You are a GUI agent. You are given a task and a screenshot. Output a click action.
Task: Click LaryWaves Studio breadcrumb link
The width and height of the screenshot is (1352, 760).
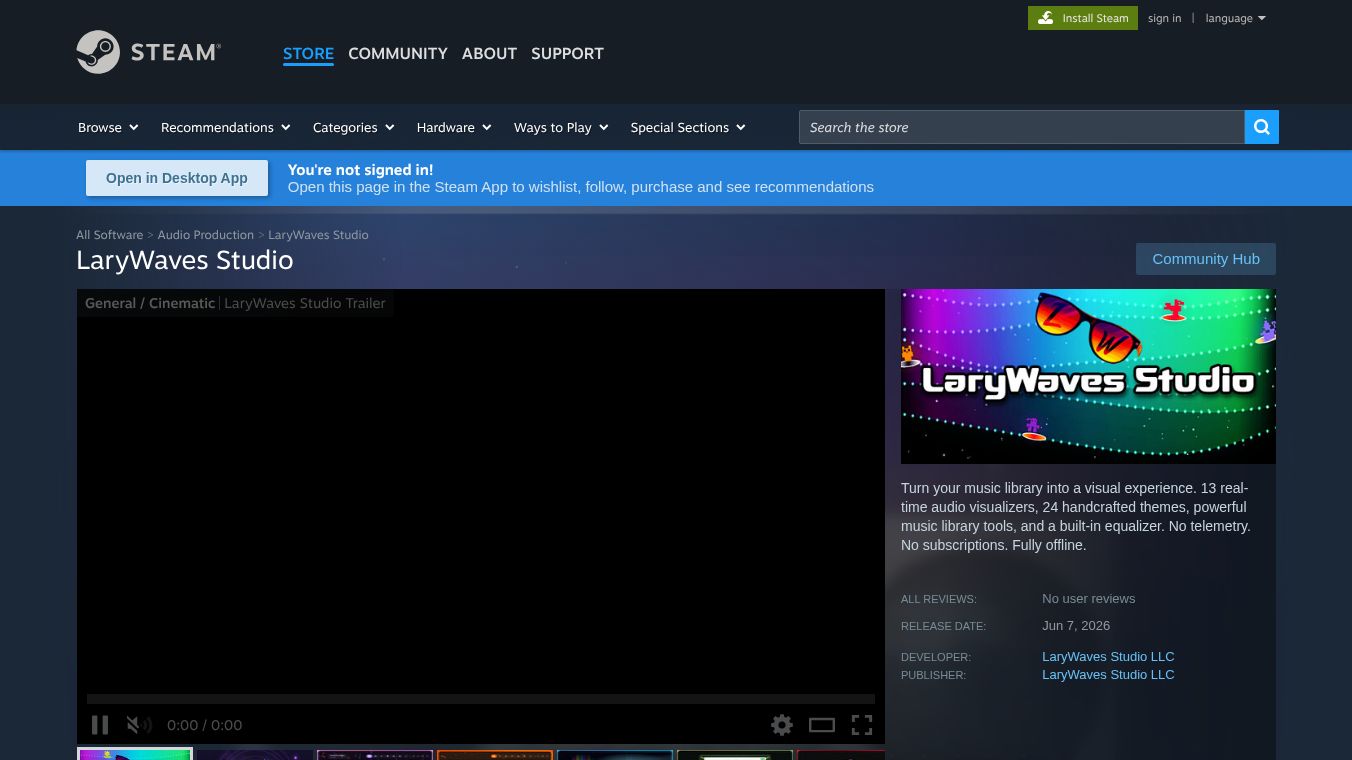(318, 235)
